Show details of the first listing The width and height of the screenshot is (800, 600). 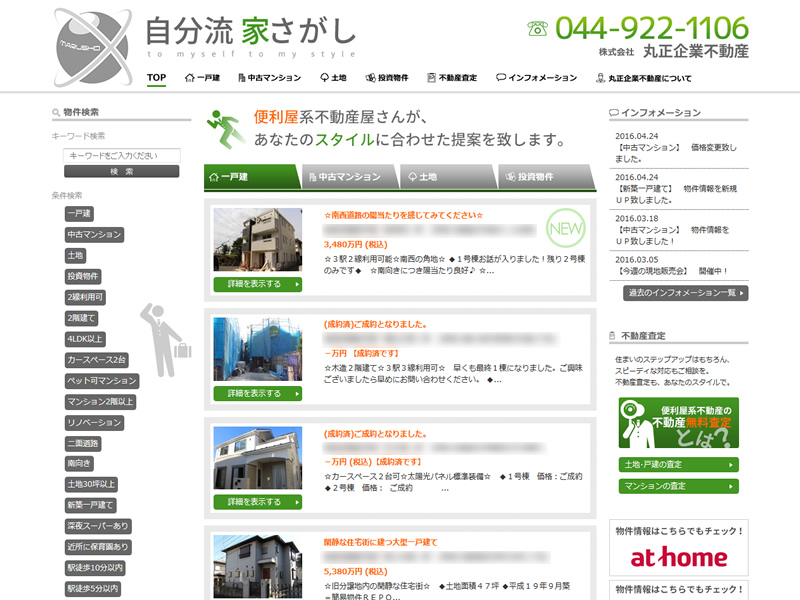pyautogui.click(x=257, y=284)
